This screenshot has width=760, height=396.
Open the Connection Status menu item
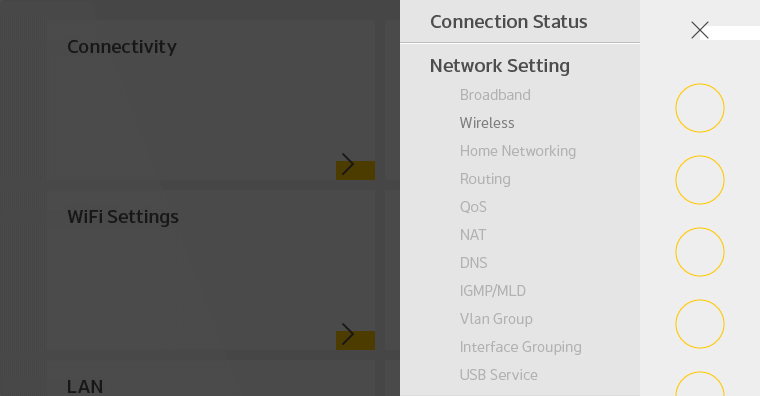click(508, 22)
